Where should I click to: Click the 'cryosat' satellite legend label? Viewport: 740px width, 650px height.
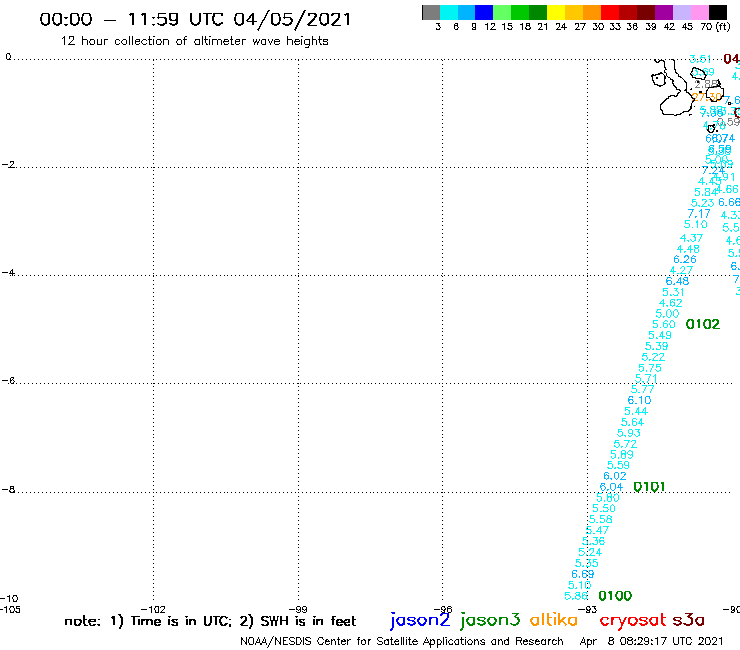point(633,620)
